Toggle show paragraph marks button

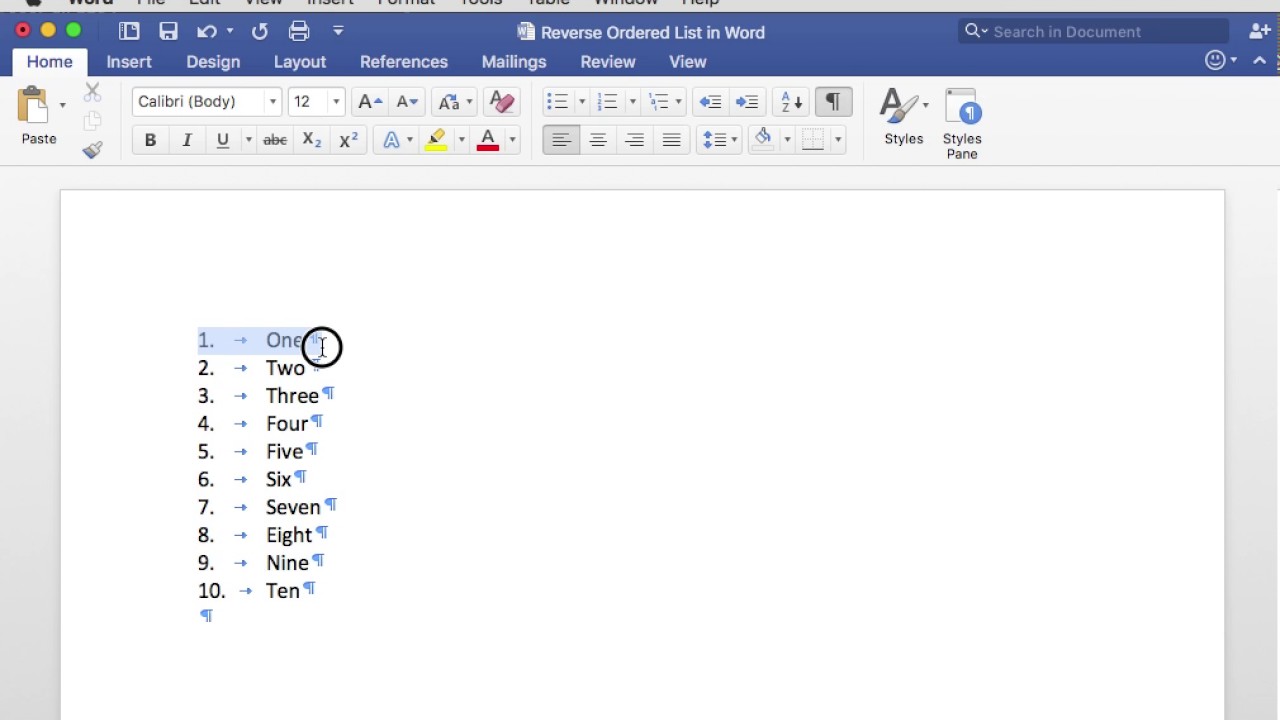832,102
